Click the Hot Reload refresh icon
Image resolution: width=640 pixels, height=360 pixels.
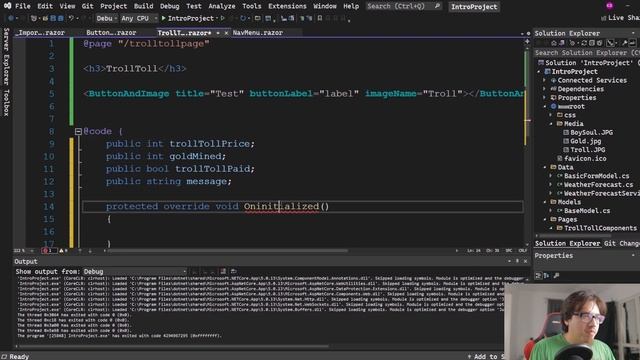point(243,18)
